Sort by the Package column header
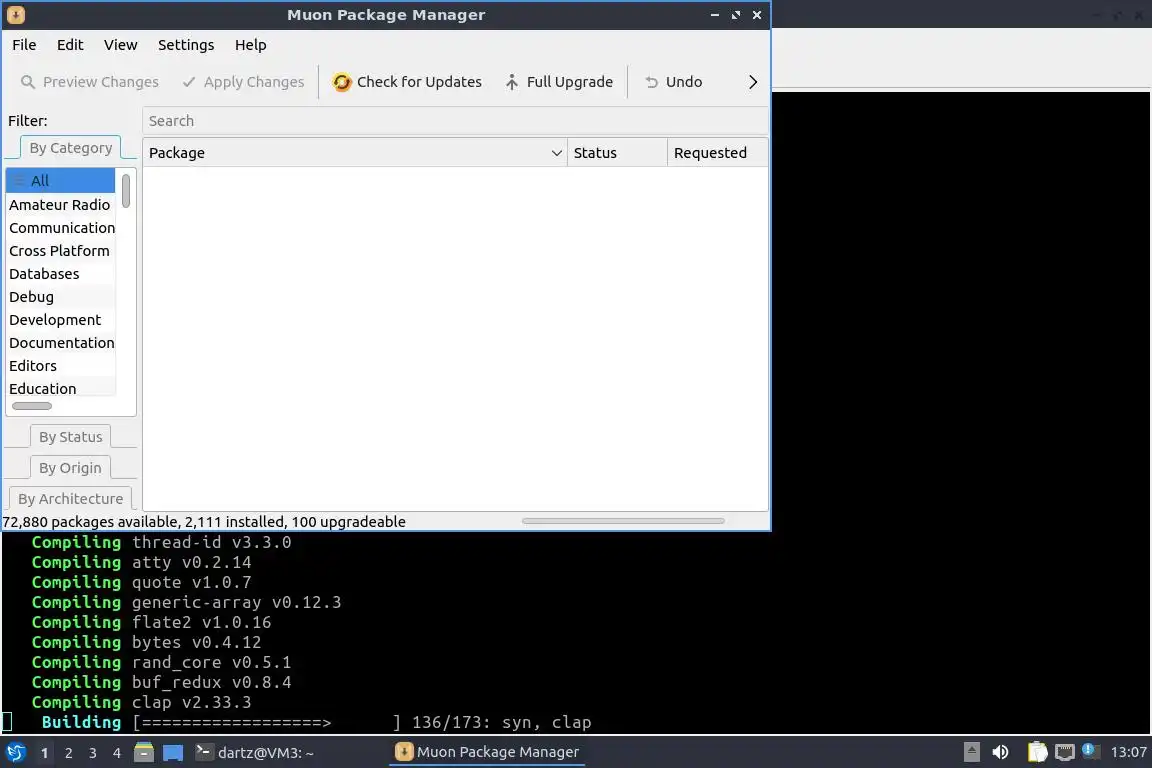This screenshot has height=768, width=1152. (355, 153)
